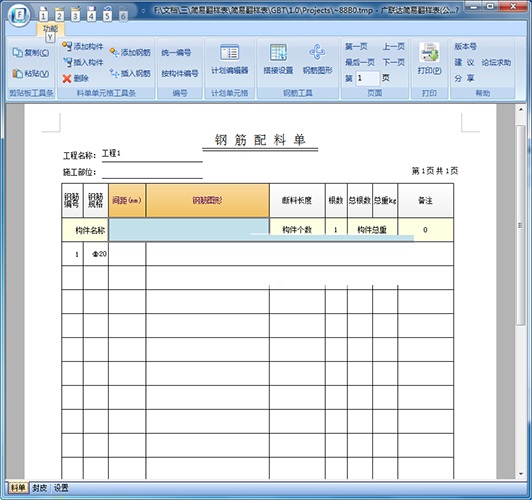Click the 插入钢筋 insert rebar button
Viewport: 532px width, 500px height.
tap(130, 73)
